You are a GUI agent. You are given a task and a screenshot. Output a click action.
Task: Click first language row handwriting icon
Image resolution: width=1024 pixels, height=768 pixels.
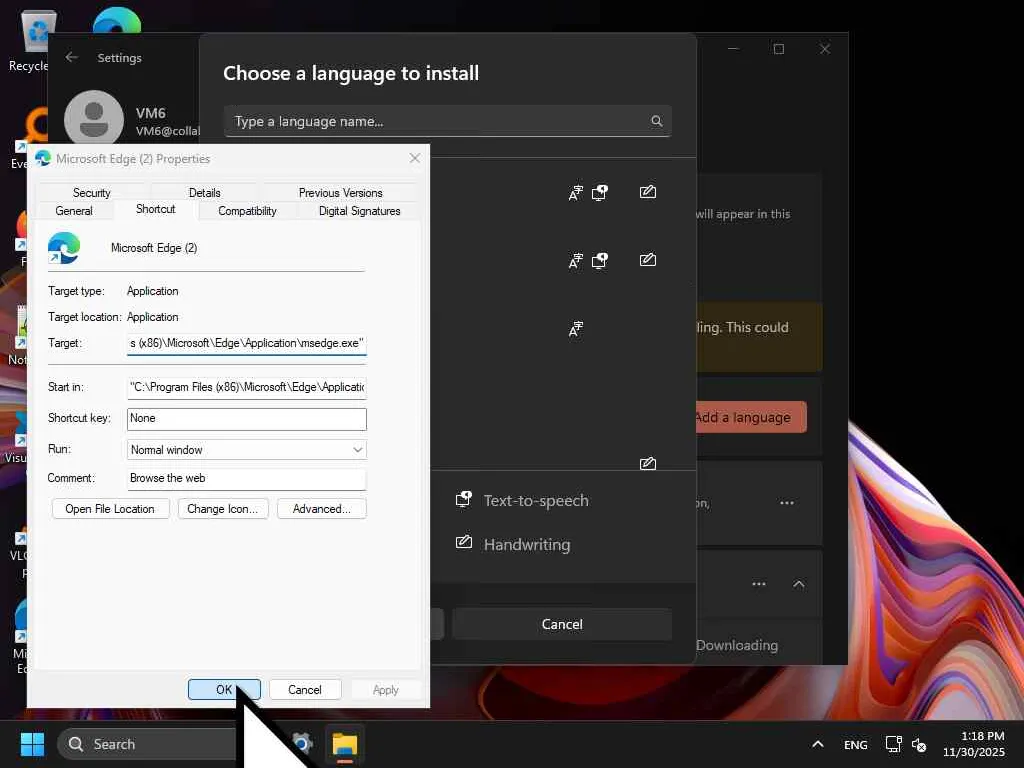pos(648,191)
